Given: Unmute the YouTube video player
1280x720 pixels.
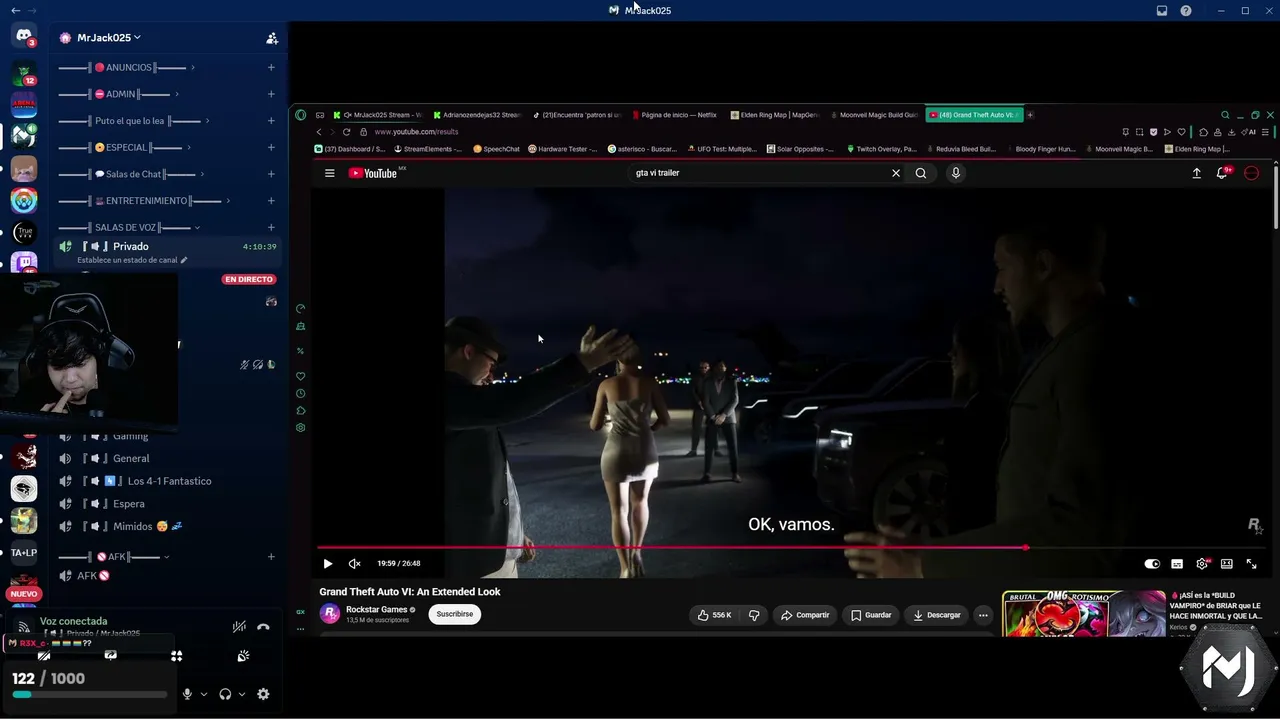Looking at the screenshot, I should (x=354, y=564).
